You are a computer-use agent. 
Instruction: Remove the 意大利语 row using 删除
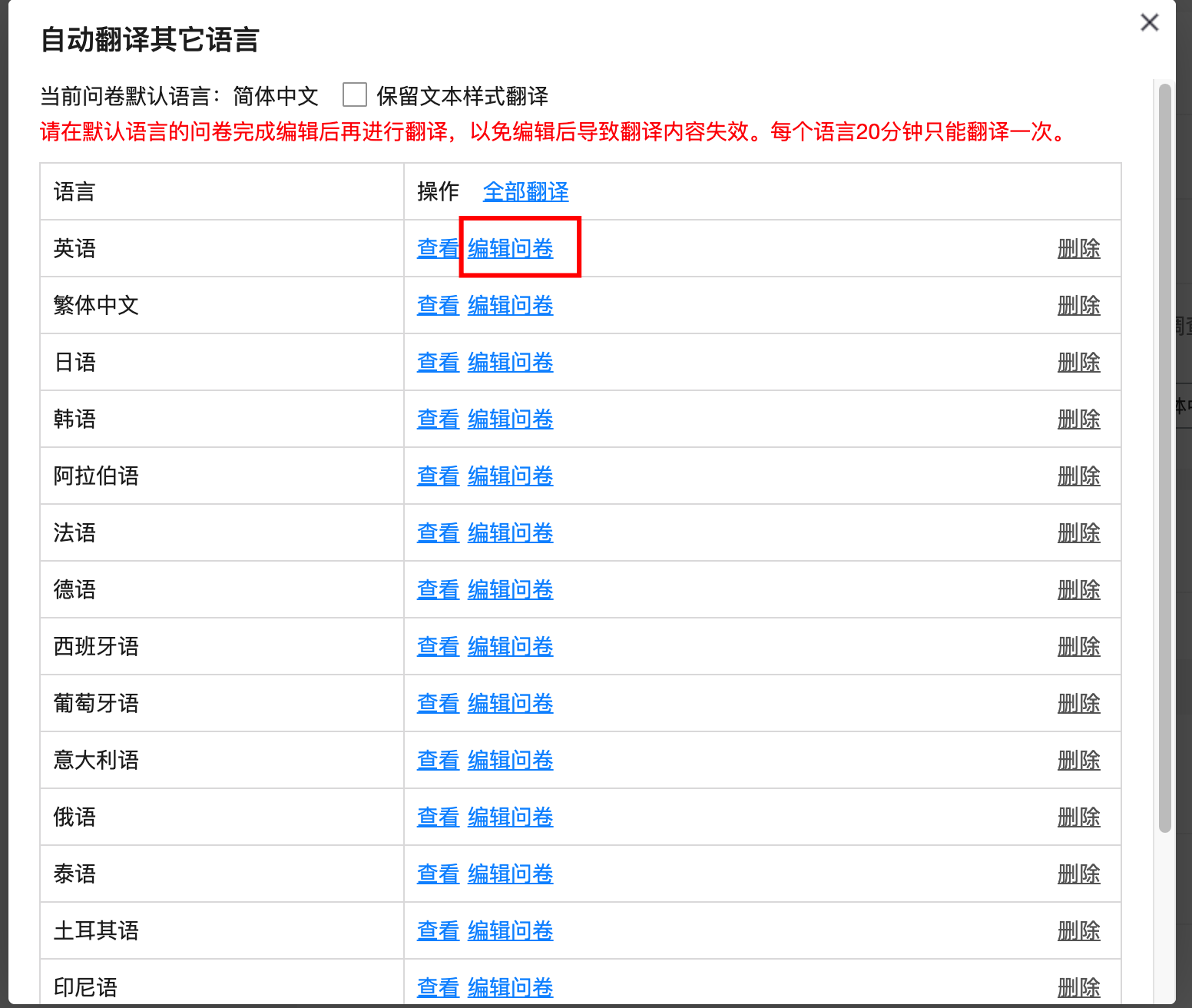pos(1079,760)
